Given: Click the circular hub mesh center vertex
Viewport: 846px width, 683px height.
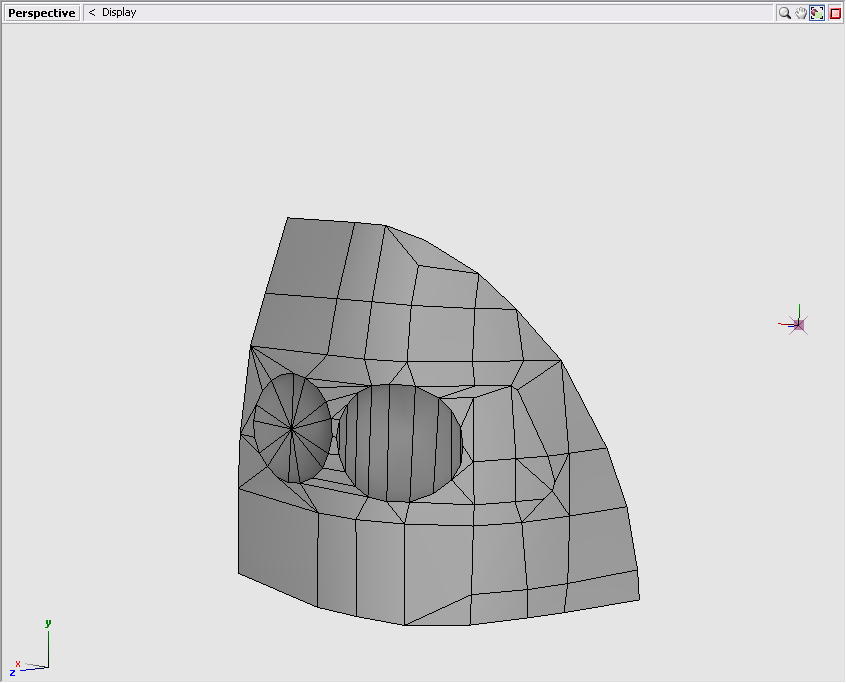Looking at the screenshot, I should [292, 429].
